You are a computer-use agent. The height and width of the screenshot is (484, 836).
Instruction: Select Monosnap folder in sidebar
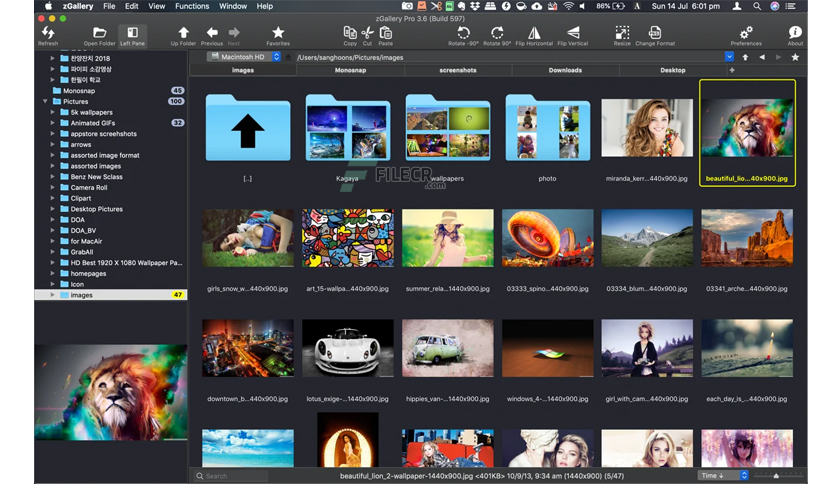(111, 91)
